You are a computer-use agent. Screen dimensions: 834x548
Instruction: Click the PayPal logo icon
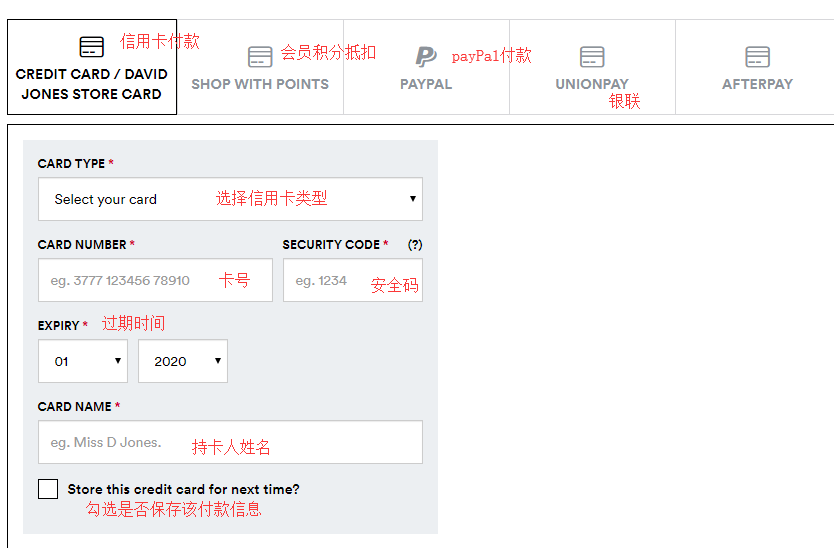point(426,56)
